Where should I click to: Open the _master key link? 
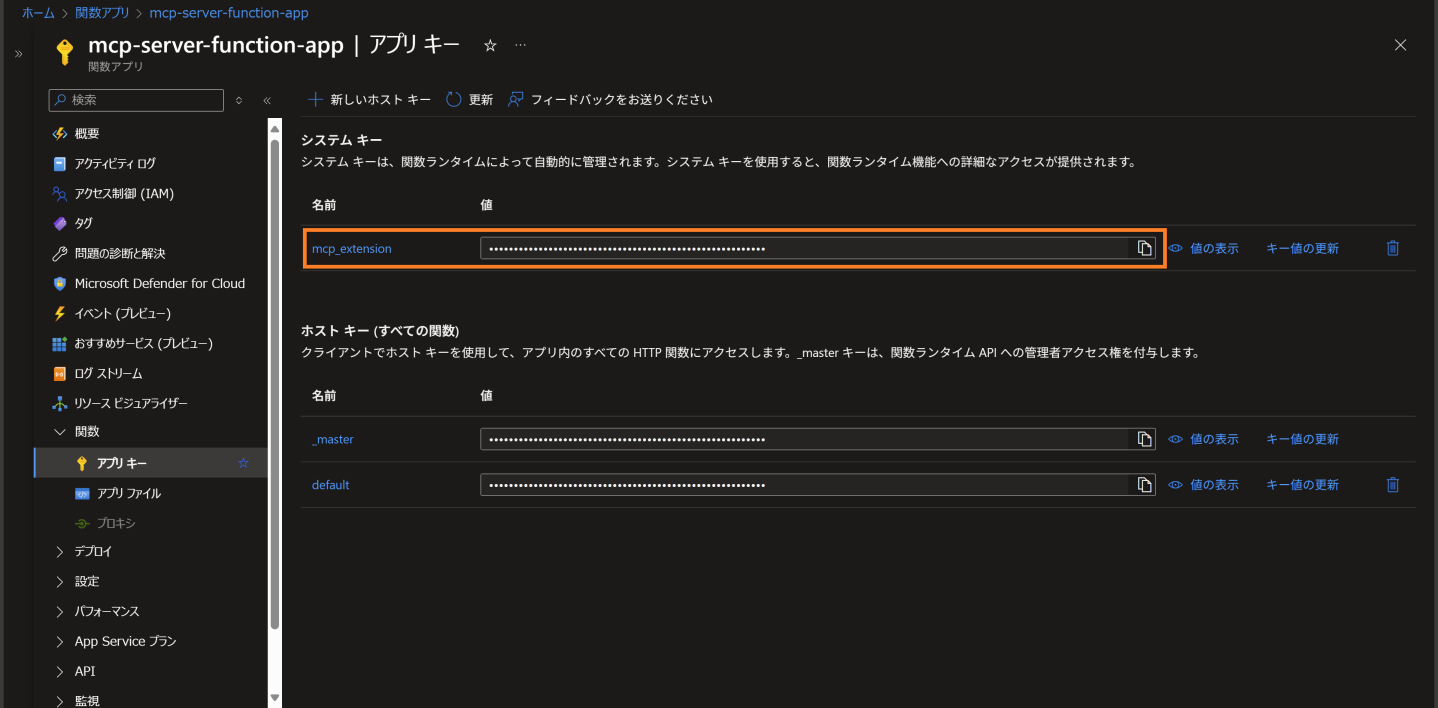pyautogui.click(x=333, y=439)
